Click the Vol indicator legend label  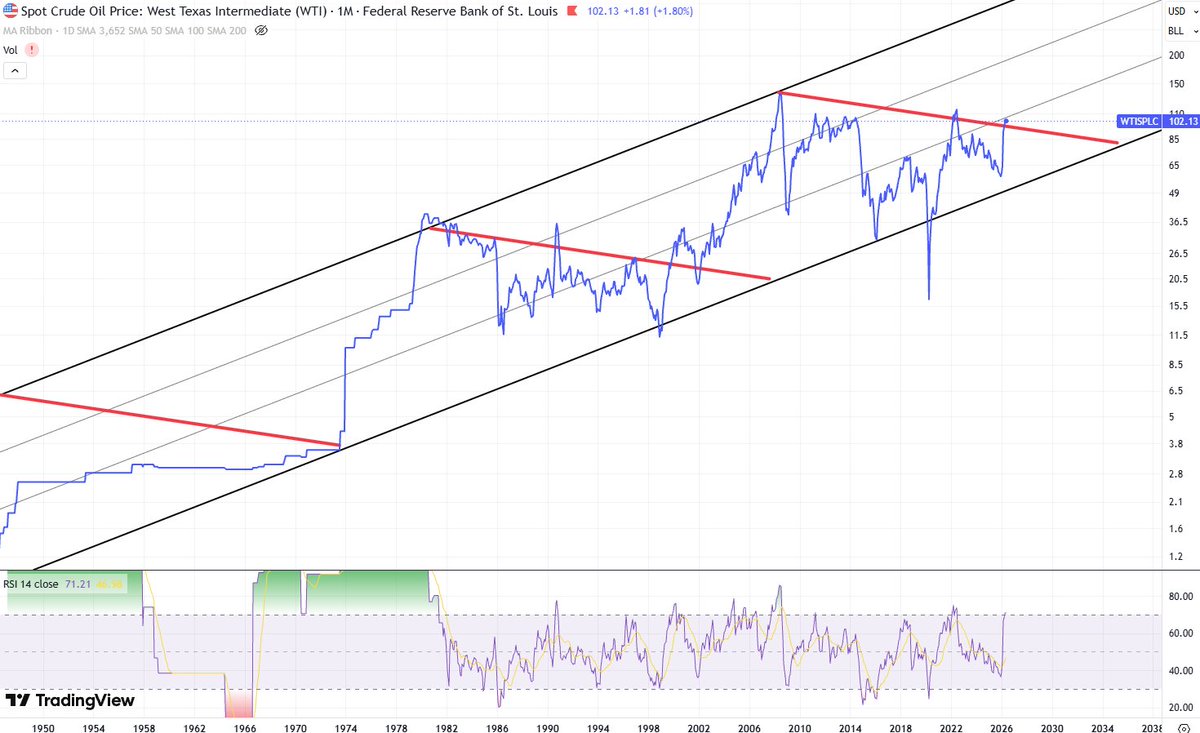(x=11, y=49)
